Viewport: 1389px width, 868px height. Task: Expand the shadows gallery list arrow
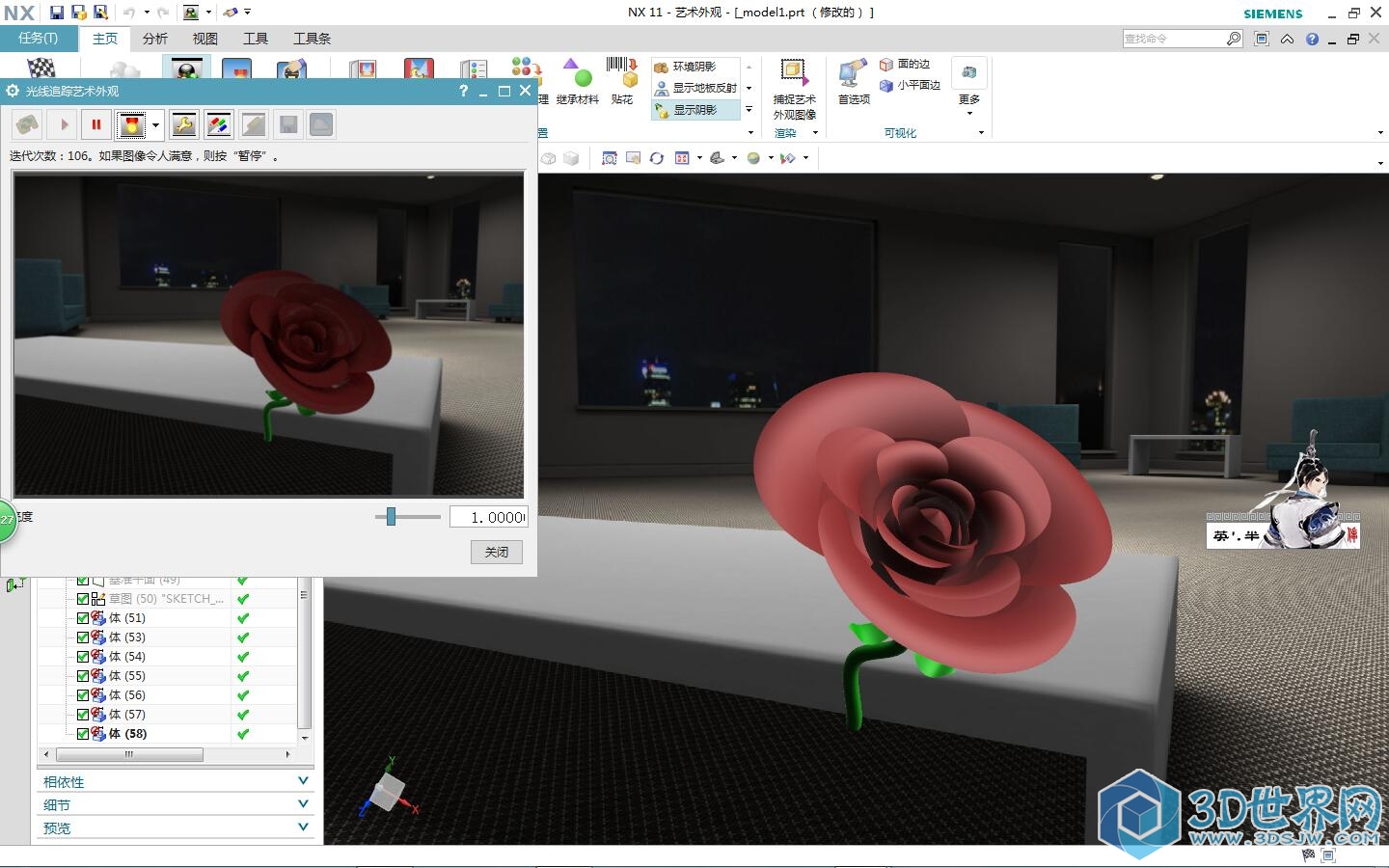click(749, 109)
